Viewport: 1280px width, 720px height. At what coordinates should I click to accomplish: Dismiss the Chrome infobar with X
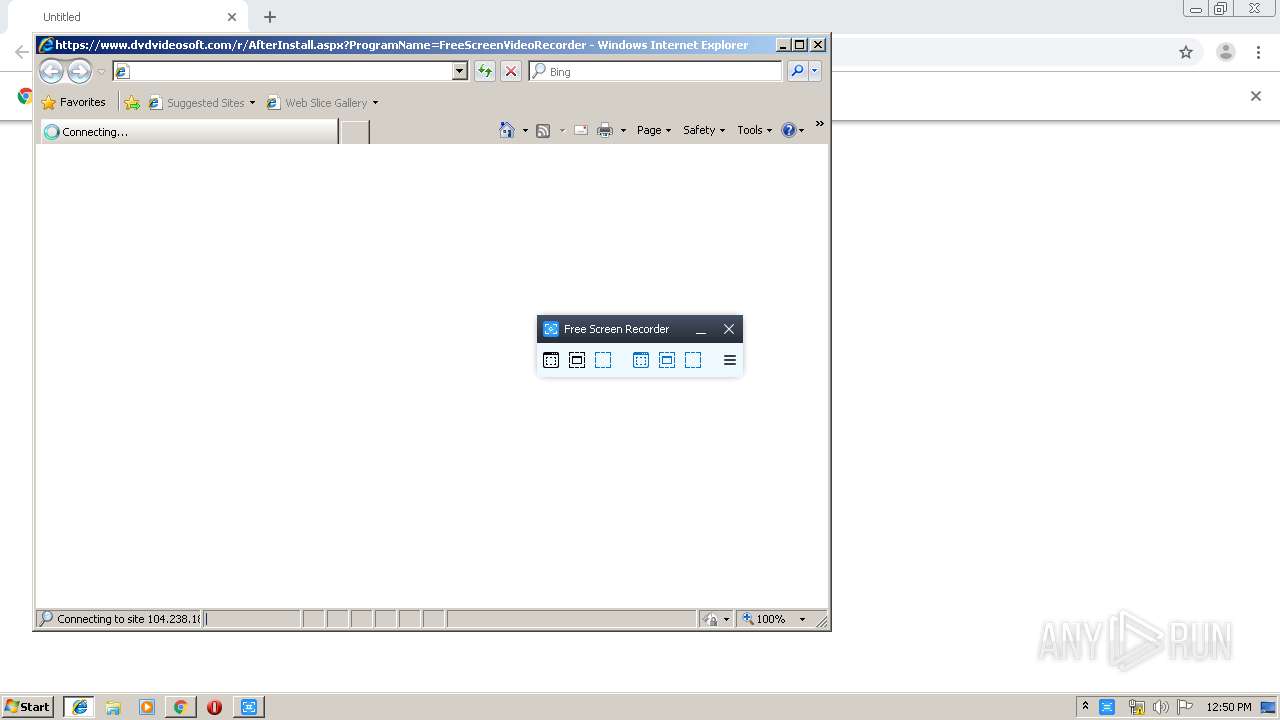[x=1256, y=96]
